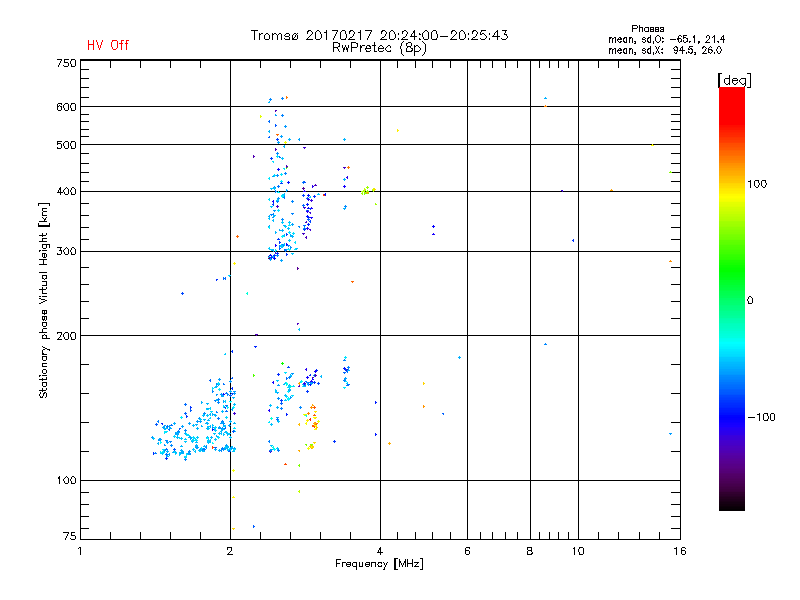The width and height of the screenshot is (800, 600).
Task: Click the y-axis tick label '400'
Action: coord(66,191)
